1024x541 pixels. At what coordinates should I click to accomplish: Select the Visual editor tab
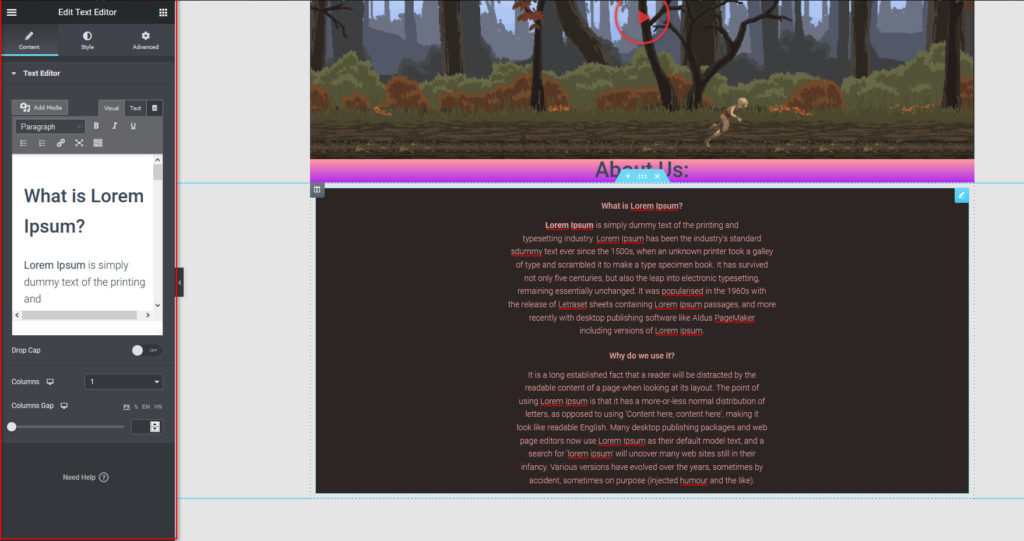click(111, 108)
